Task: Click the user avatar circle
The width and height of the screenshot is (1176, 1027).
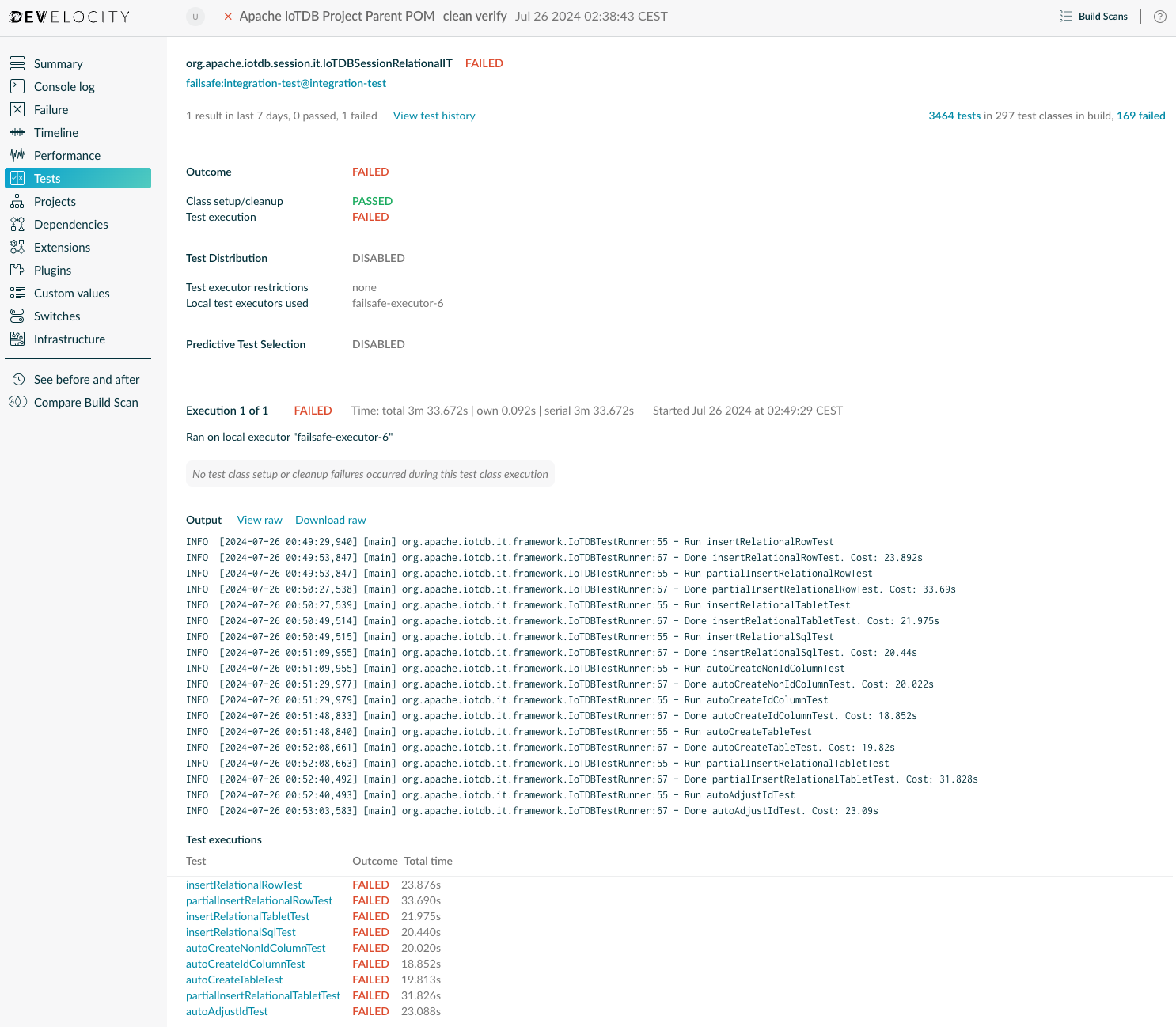Action: point(195,17)
